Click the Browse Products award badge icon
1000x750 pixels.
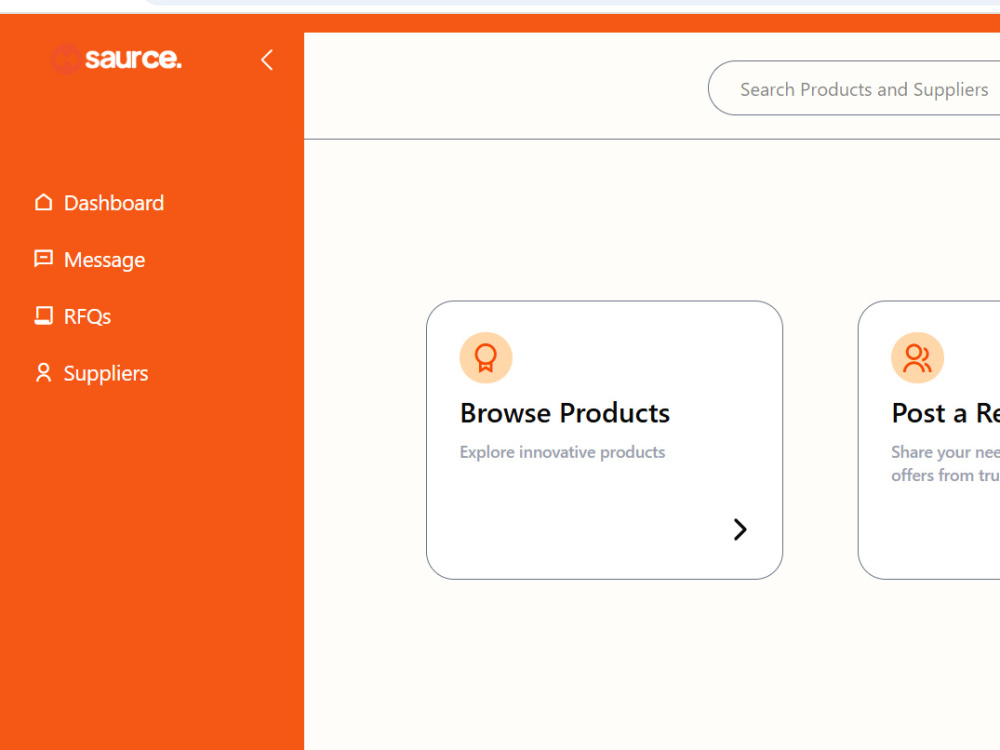tap(486, 358)
